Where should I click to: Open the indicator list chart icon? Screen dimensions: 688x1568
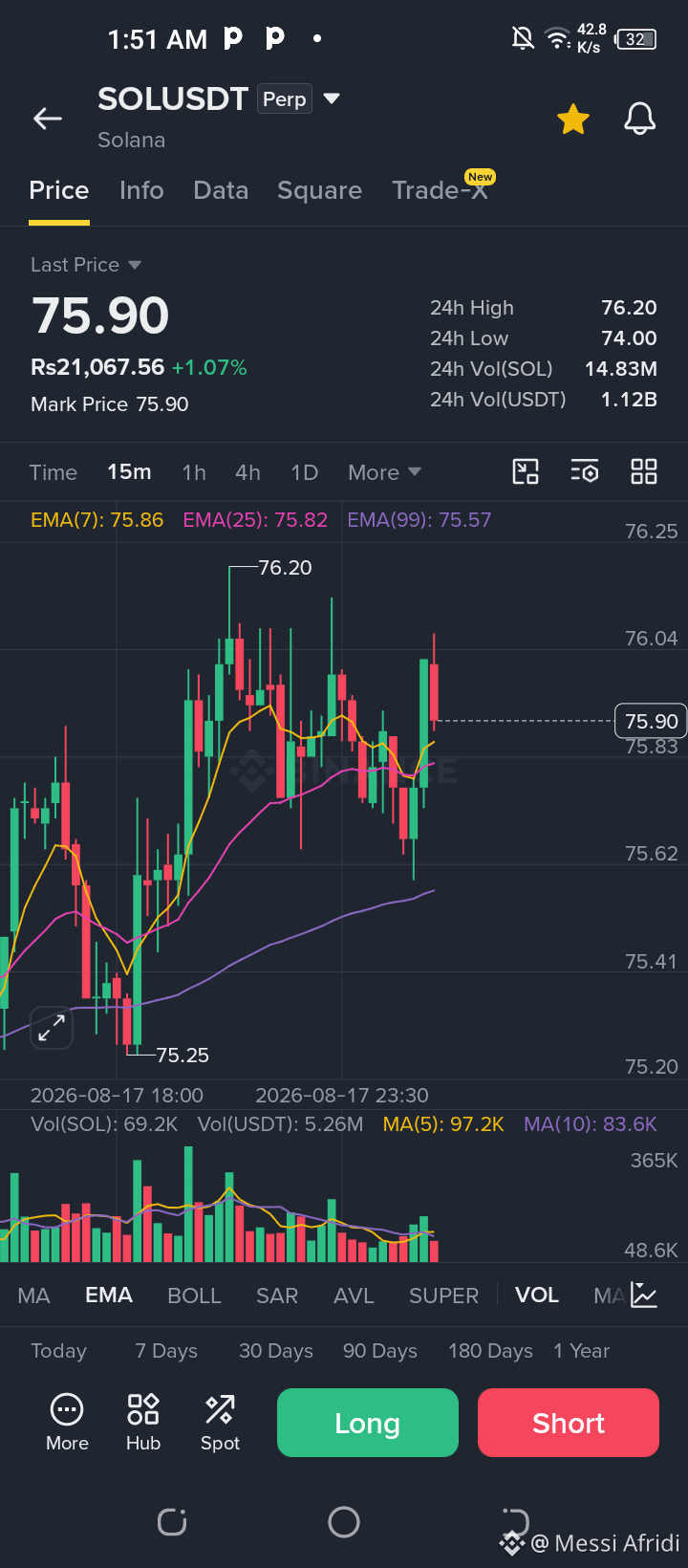644,1296
